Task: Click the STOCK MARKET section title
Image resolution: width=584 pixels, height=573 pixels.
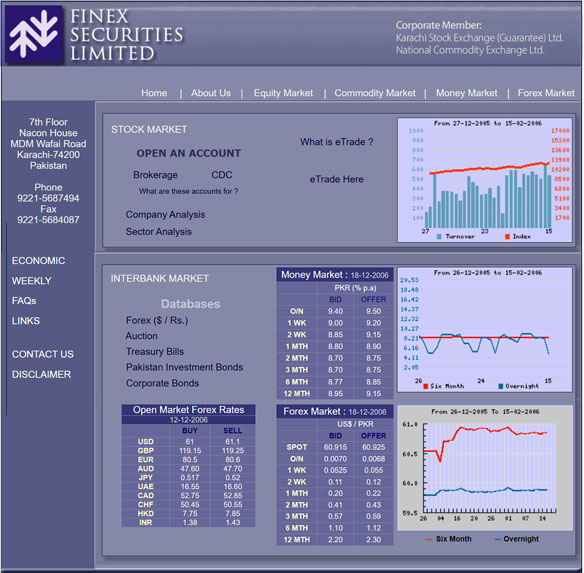Action: click(x=149, y=129)
